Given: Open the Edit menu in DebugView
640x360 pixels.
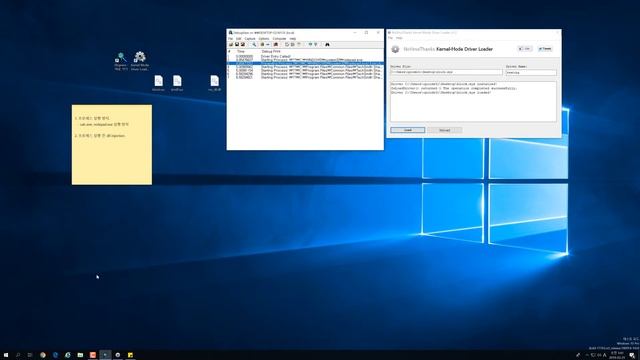Looking at the screenshot, I should point(238,39).
